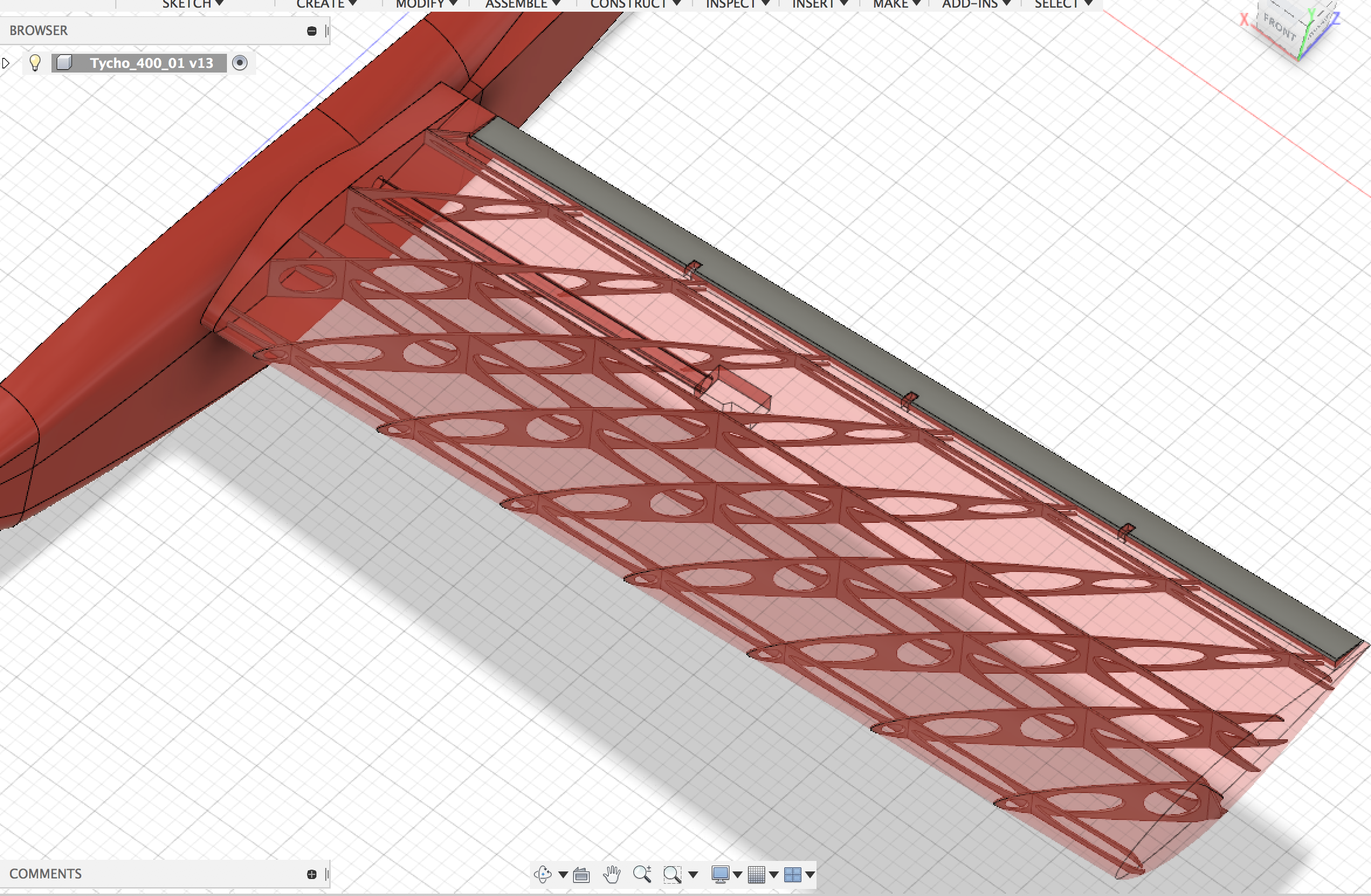Click the Grid and Snaps icon
Image resolution: width=1371 pixels, height=896 pixels.
[756, 875]
